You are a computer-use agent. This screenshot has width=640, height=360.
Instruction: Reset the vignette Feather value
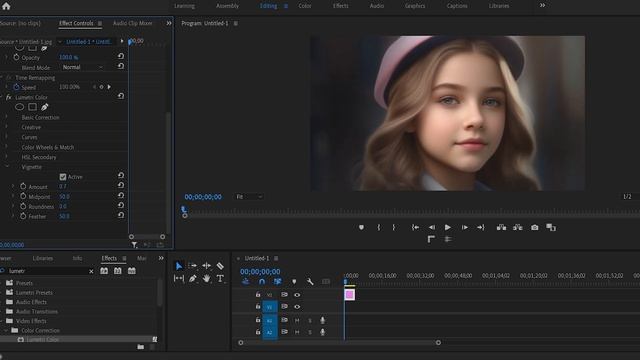pyautogui.click(x=121, y=215)
